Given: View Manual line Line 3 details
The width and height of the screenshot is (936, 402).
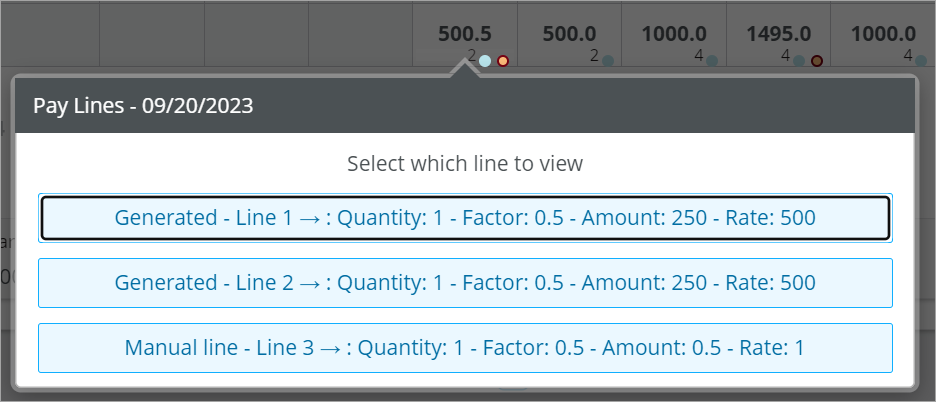Looking at the screenshot, I should pos(465,348).
